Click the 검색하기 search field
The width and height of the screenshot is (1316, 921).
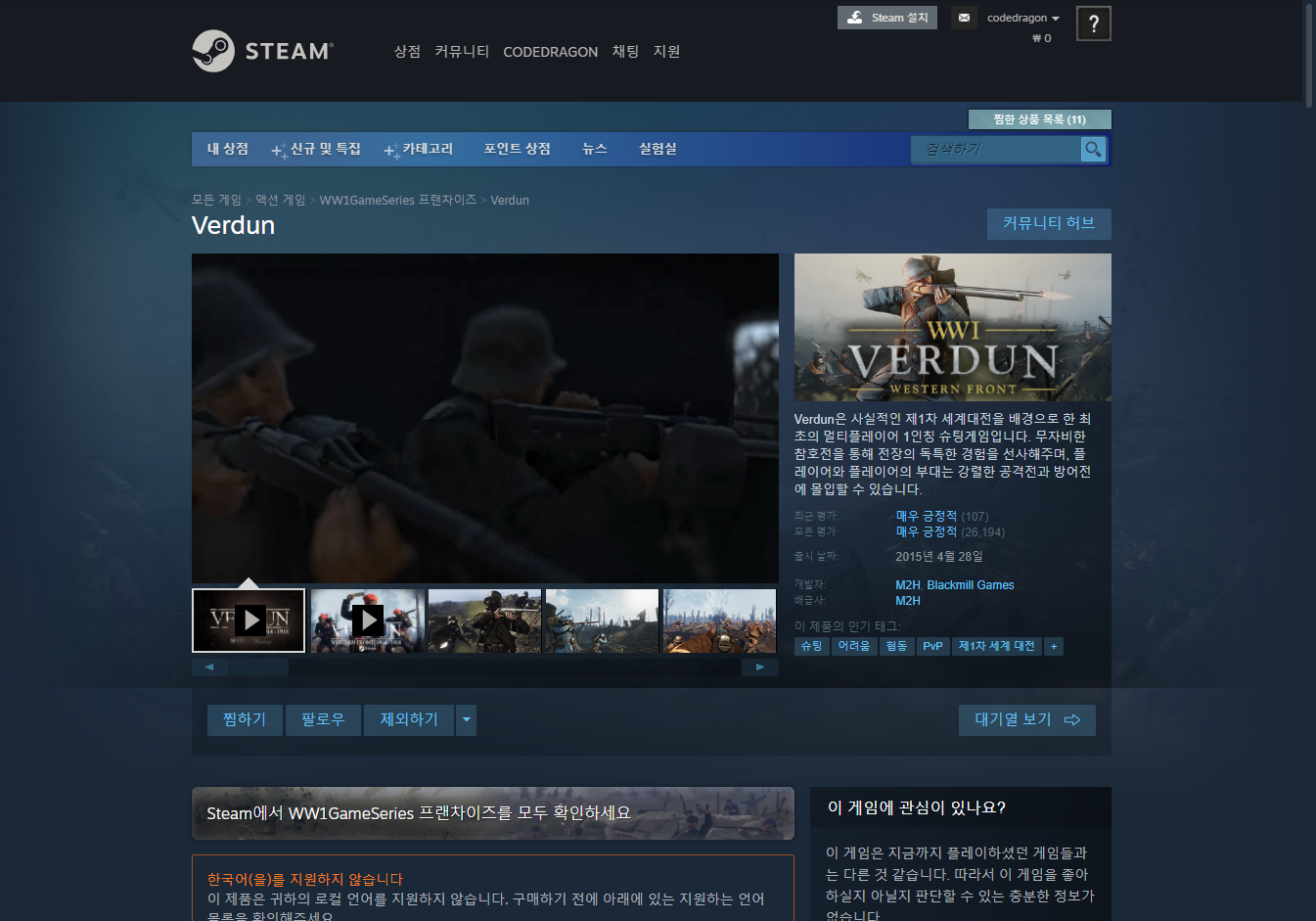(x=996, y=149)
